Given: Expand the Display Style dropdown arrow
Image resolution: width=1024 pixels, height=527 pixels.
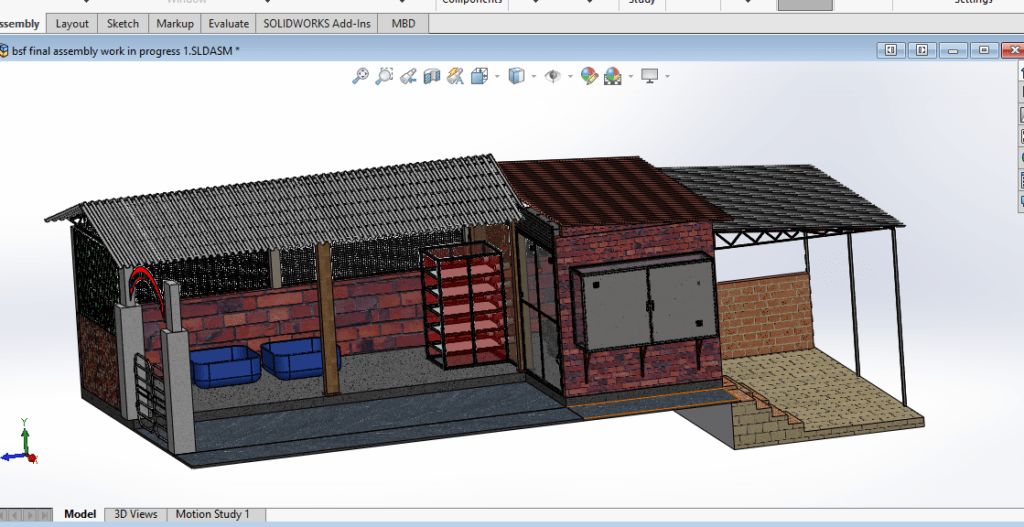Looking at the screenshot, I should coord(533,77).
